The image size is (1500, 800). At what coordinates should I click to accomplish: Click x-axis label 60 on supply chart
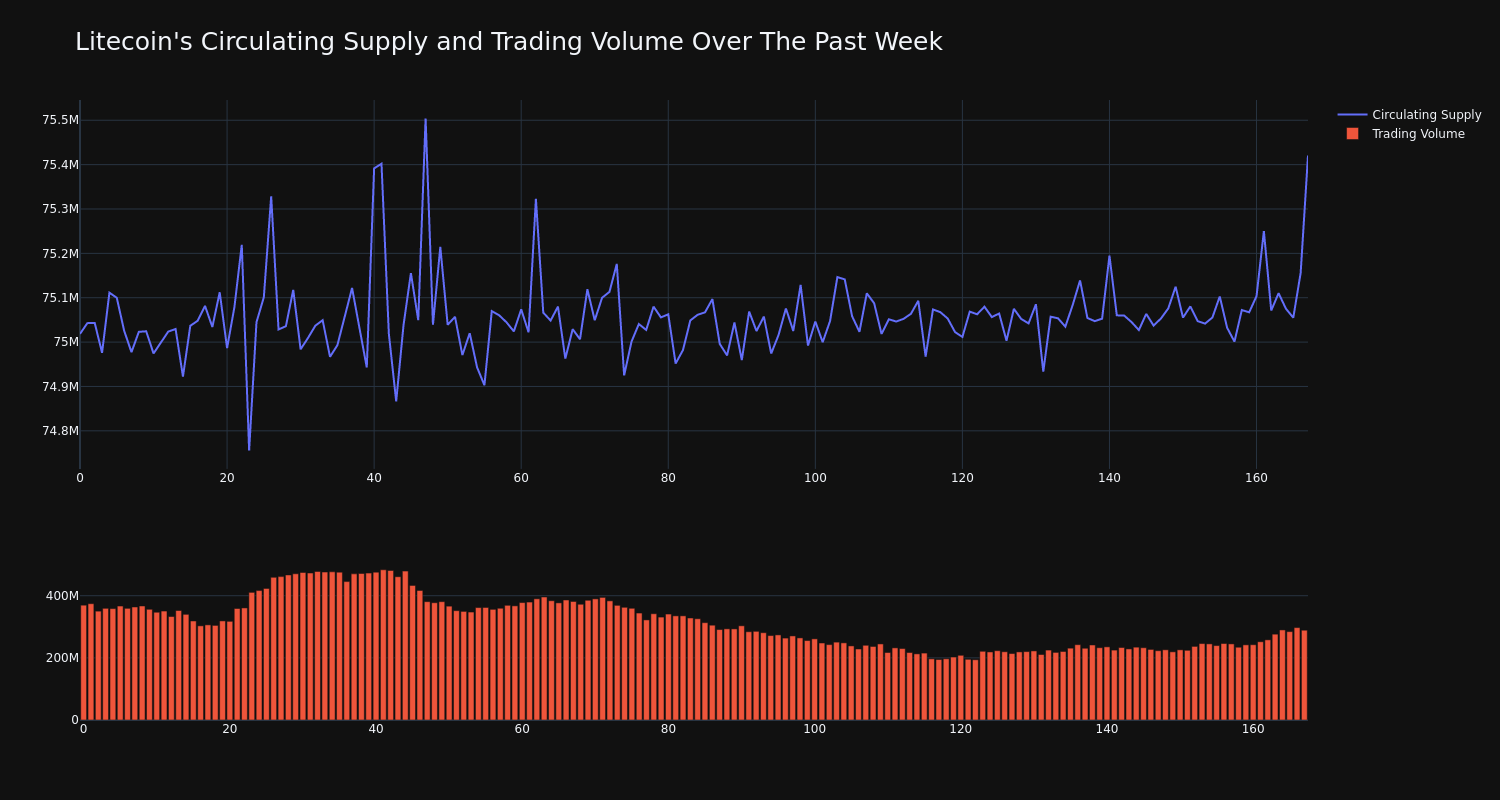tap(521, 478)
